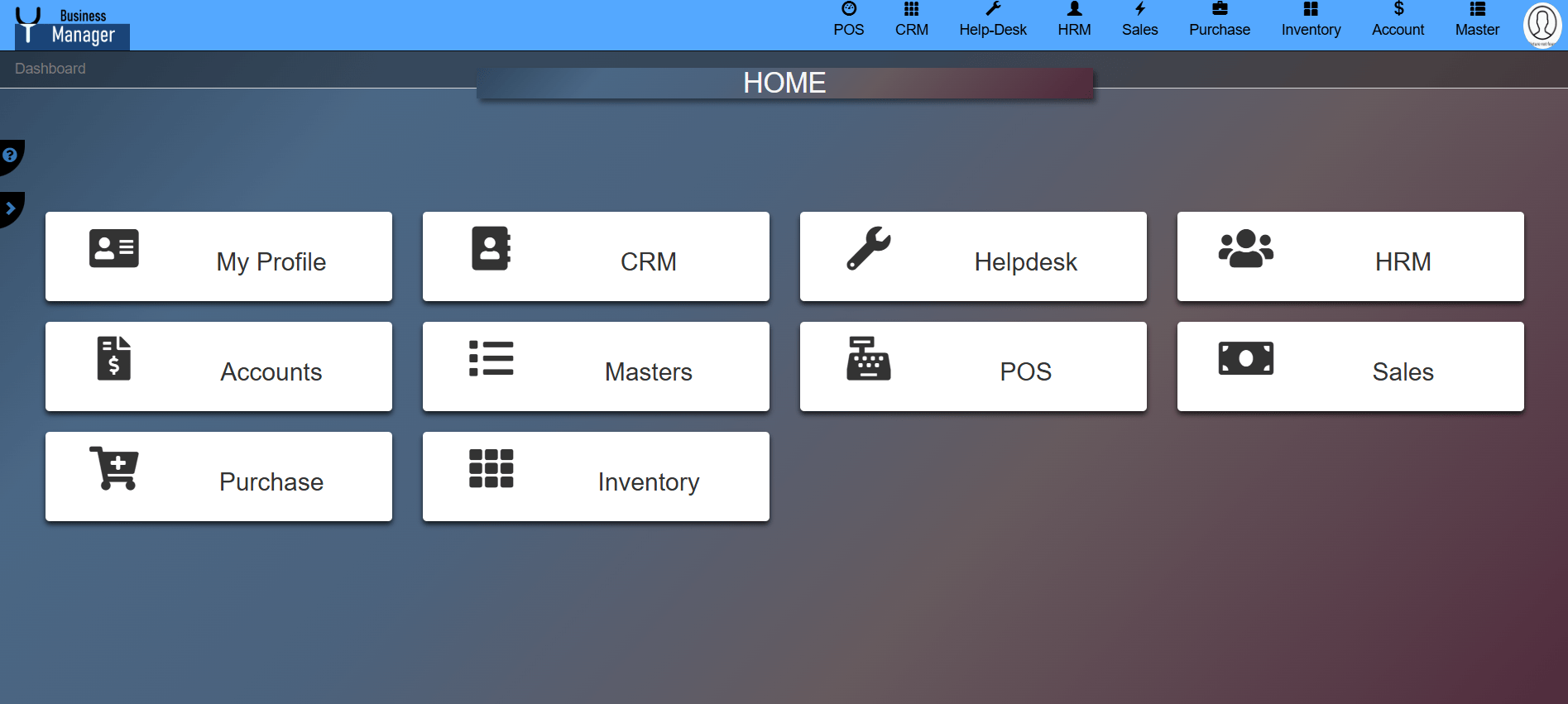Open the My Profile tile
1568x704 pixels.
[218, 256]
